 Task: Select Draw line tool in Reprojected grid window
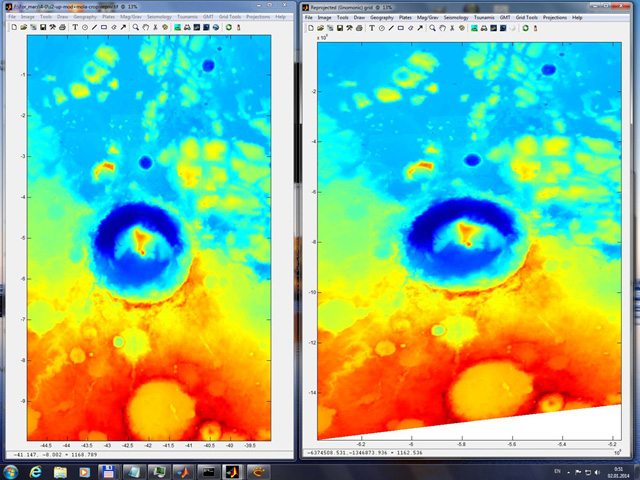[x=391, y=28]
